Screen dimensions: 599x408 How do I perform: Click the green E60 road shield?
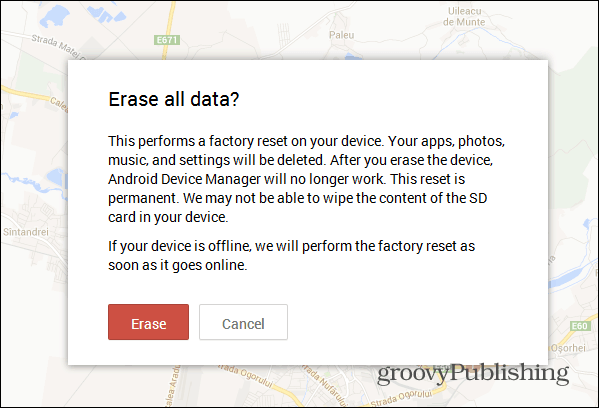pos(579,326)
